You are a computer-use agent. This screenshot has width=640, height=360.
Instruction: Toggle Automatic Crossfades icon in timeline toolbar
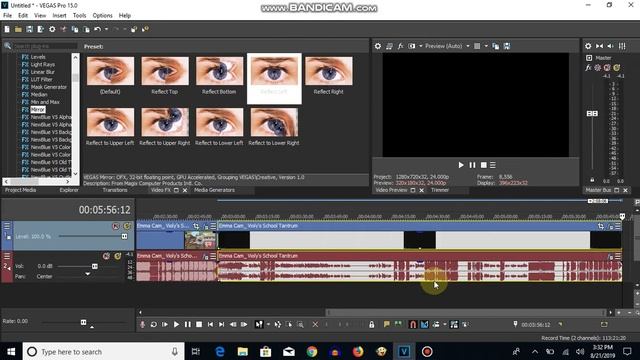pyautogui.click(x=424, y=324)
